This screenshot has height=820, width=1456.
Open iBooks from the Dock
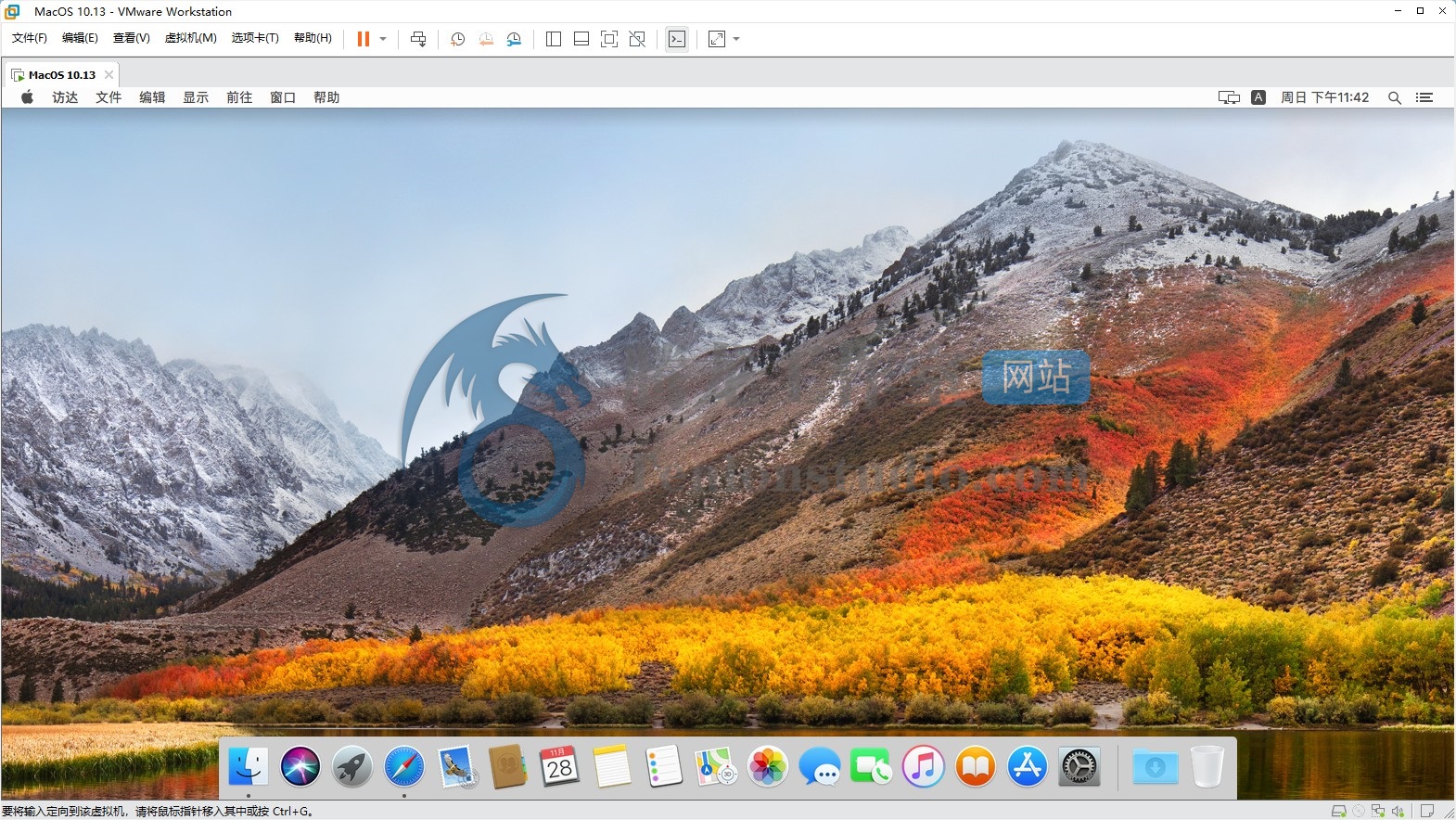(x=976, y=767)
